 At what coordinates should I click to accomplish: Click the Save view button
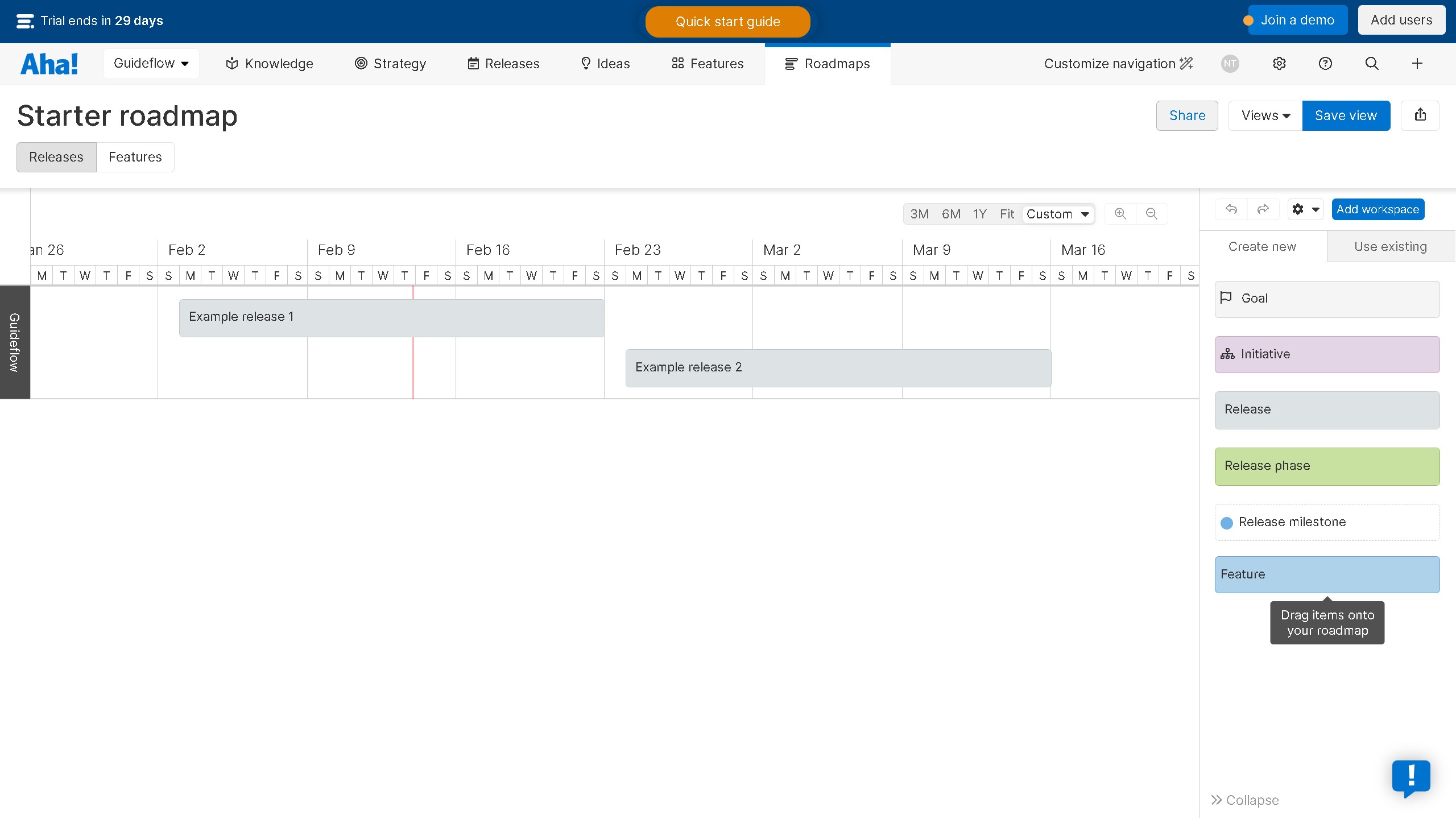(1346, 115)
